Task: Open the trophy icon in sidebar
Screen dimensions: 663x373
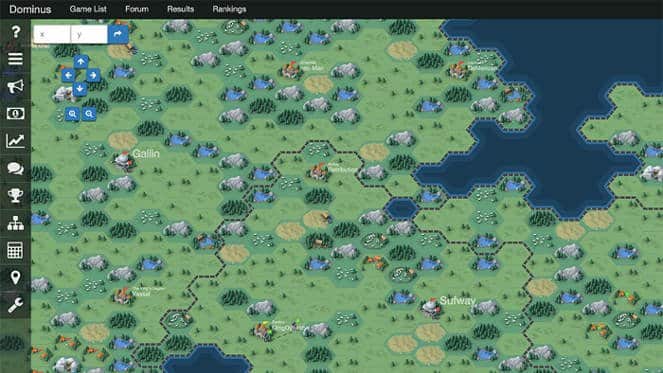Action: point(15,195)
